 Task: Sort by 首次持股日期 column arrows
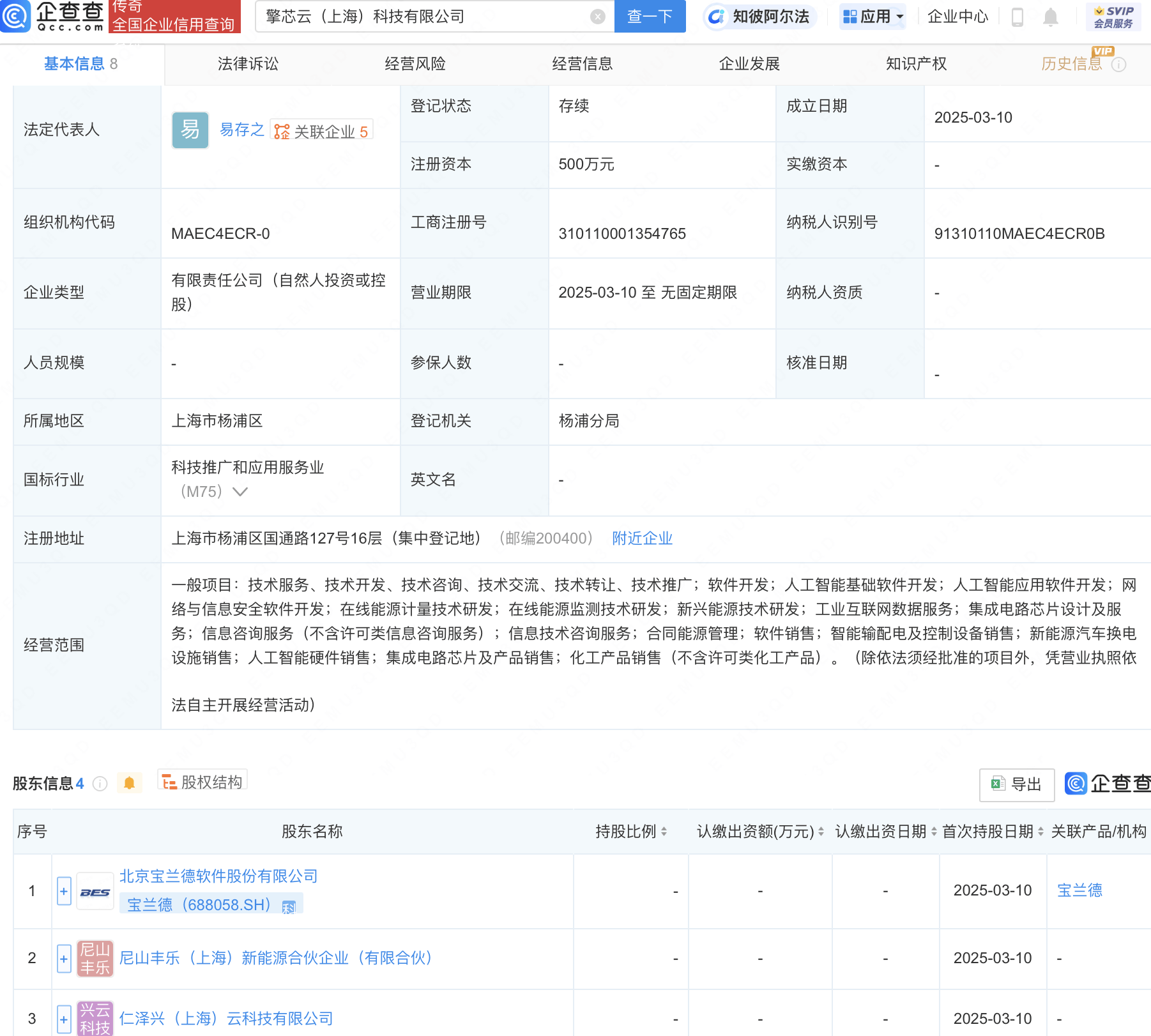[1040, 832]
